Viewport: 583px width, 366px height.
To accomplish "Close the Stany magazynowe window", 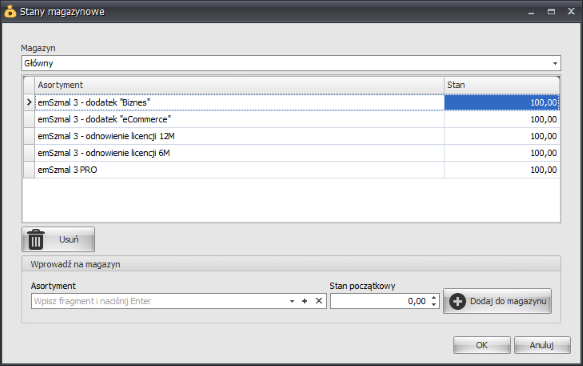I will coord(571,11).
